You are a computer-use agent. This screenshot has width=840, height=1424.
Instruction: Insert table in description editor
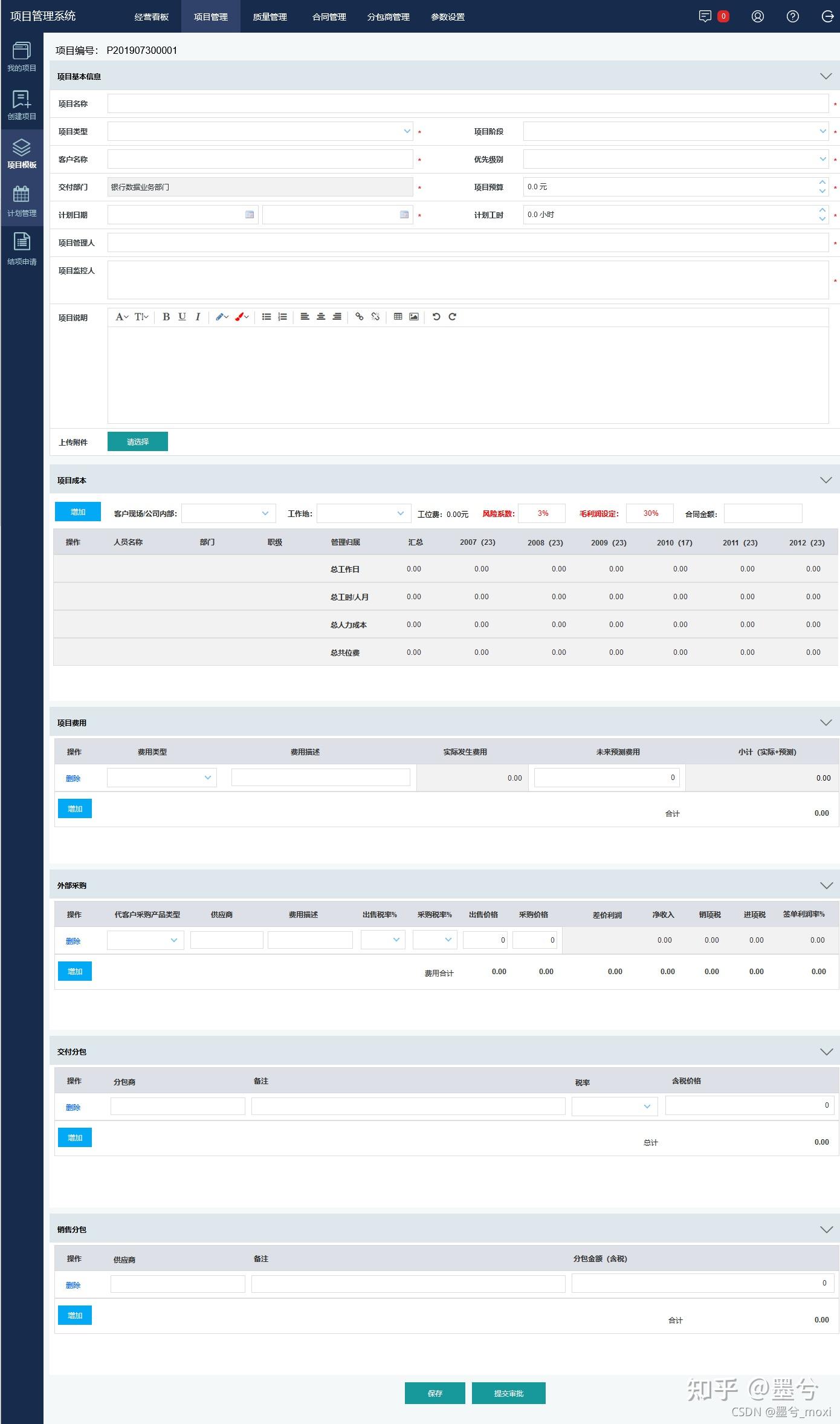tap(398, 317)
